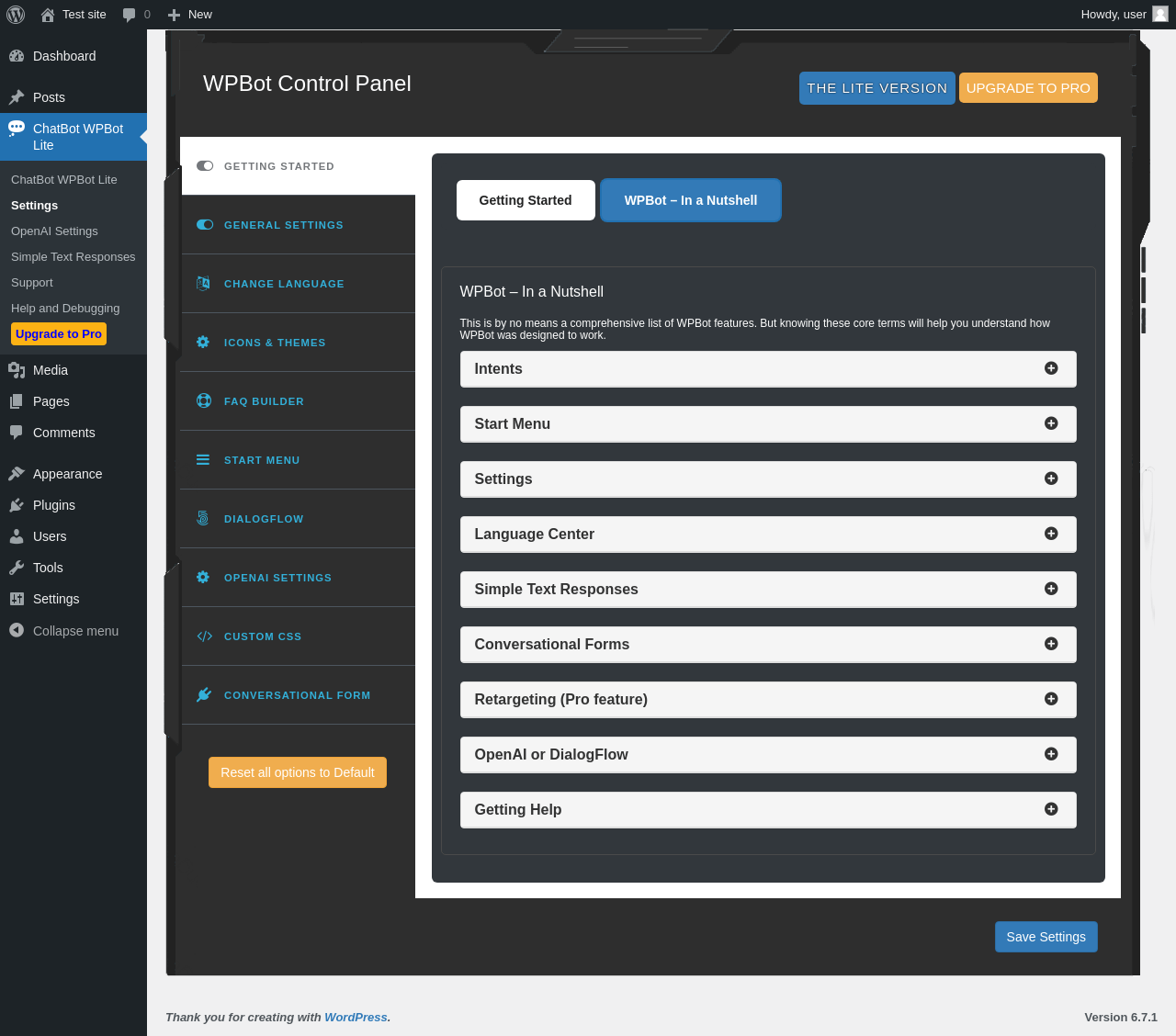Viewport: 1176px width, 1036px height.
Task: Click Reset all options to Default
Action: (x=298, y=772)
